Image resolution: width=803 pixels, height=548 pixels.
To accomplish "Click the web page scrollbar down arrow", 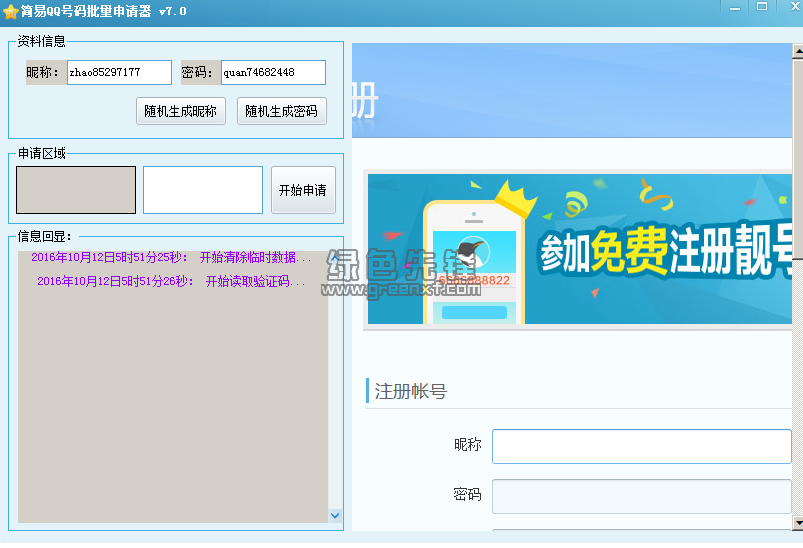I will click(x=797, y=523).
